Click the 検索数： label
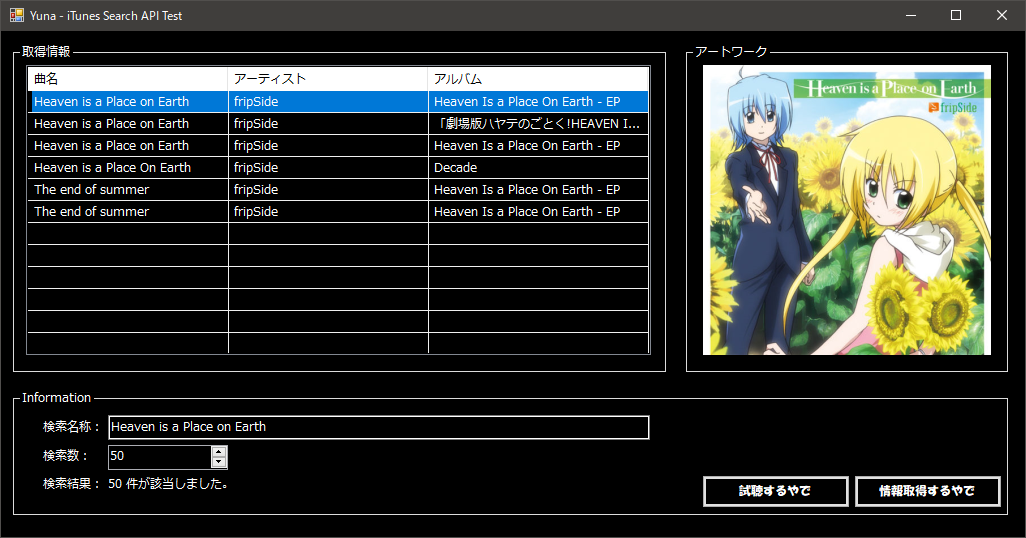This screenshot has height=538, width=1026. [x=65, y=456]
